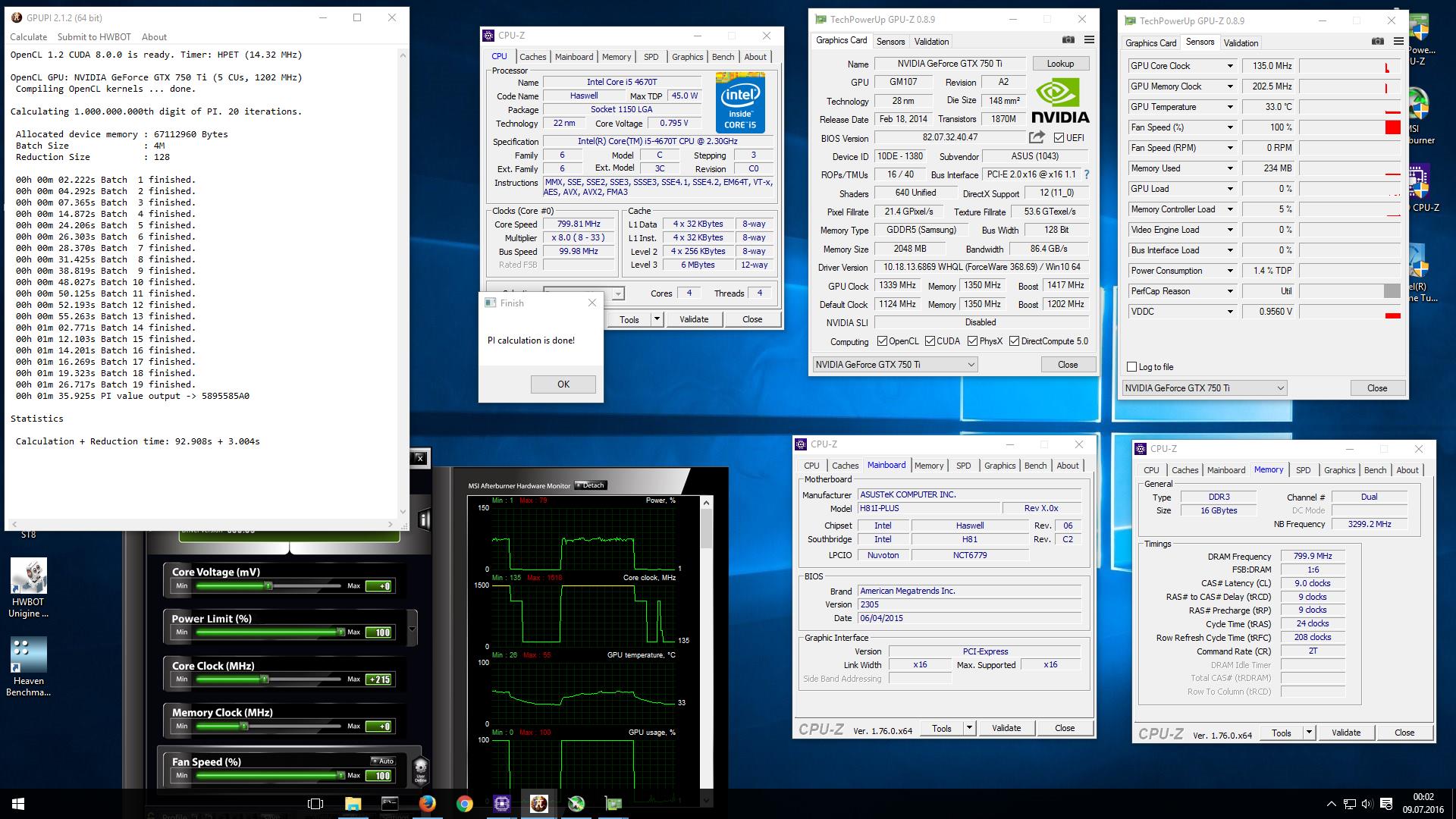Click Validate in top CPU-Z window
Viewport: 1456px width, 819px height.
694,319
